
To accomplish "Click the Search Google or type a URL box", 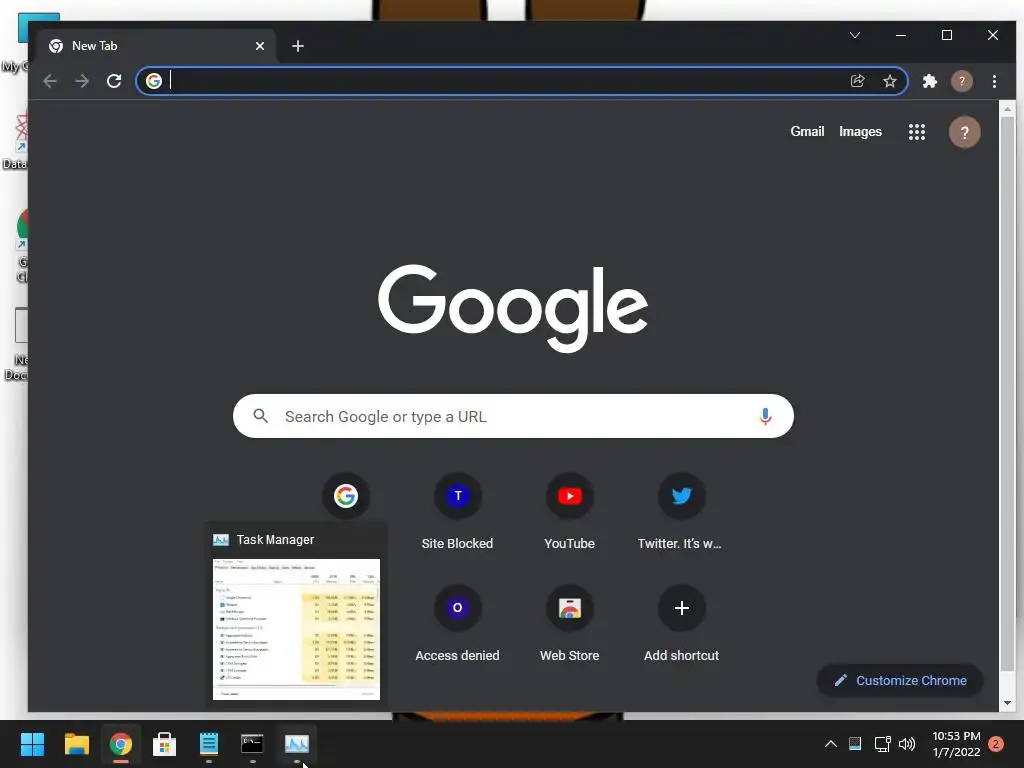I will tap(513, 416).
